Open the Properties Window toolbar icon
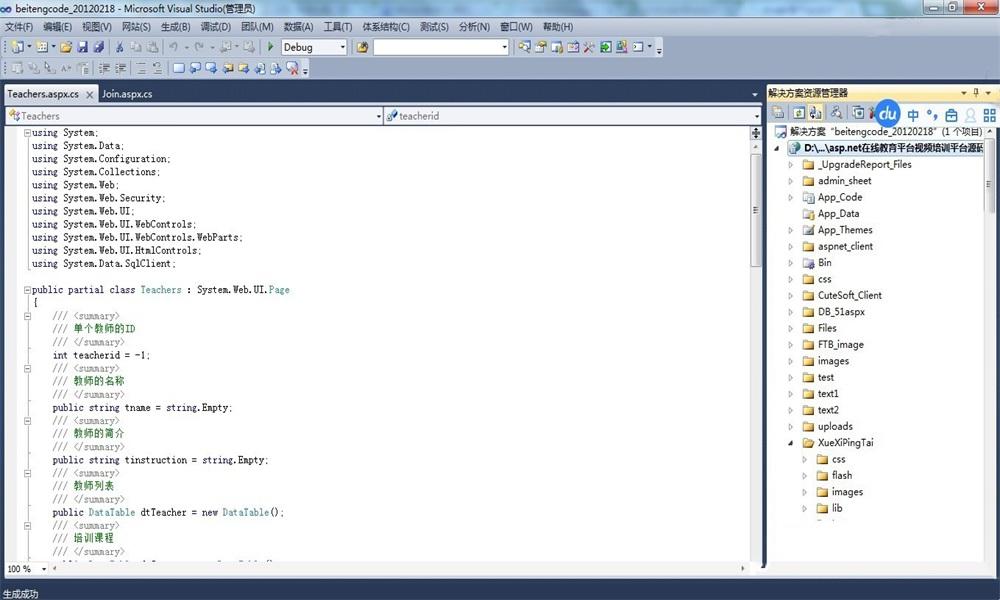 click(541, 47)
